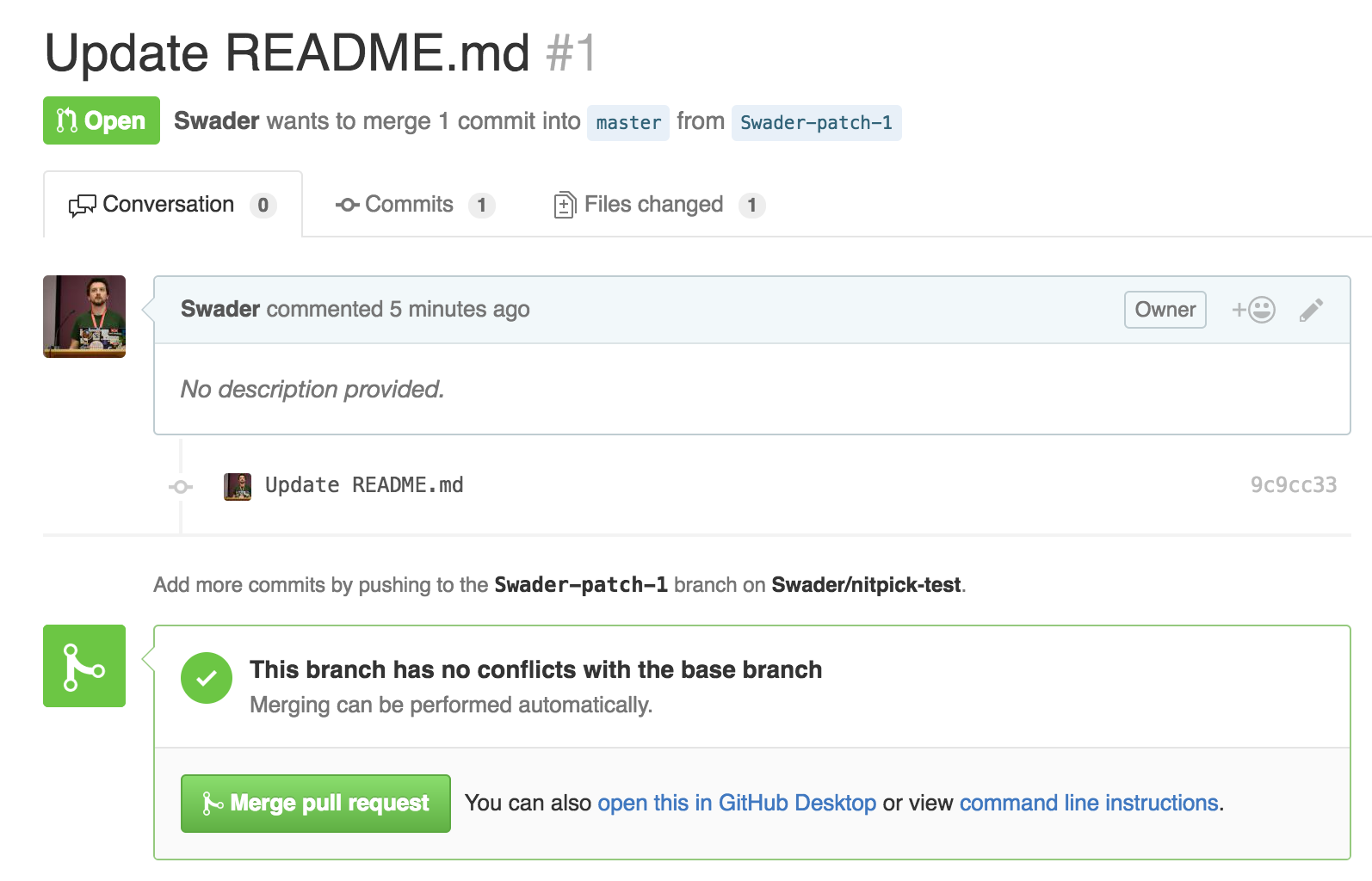
Task: Click the Files changed count badge 1
Action: 752,206
